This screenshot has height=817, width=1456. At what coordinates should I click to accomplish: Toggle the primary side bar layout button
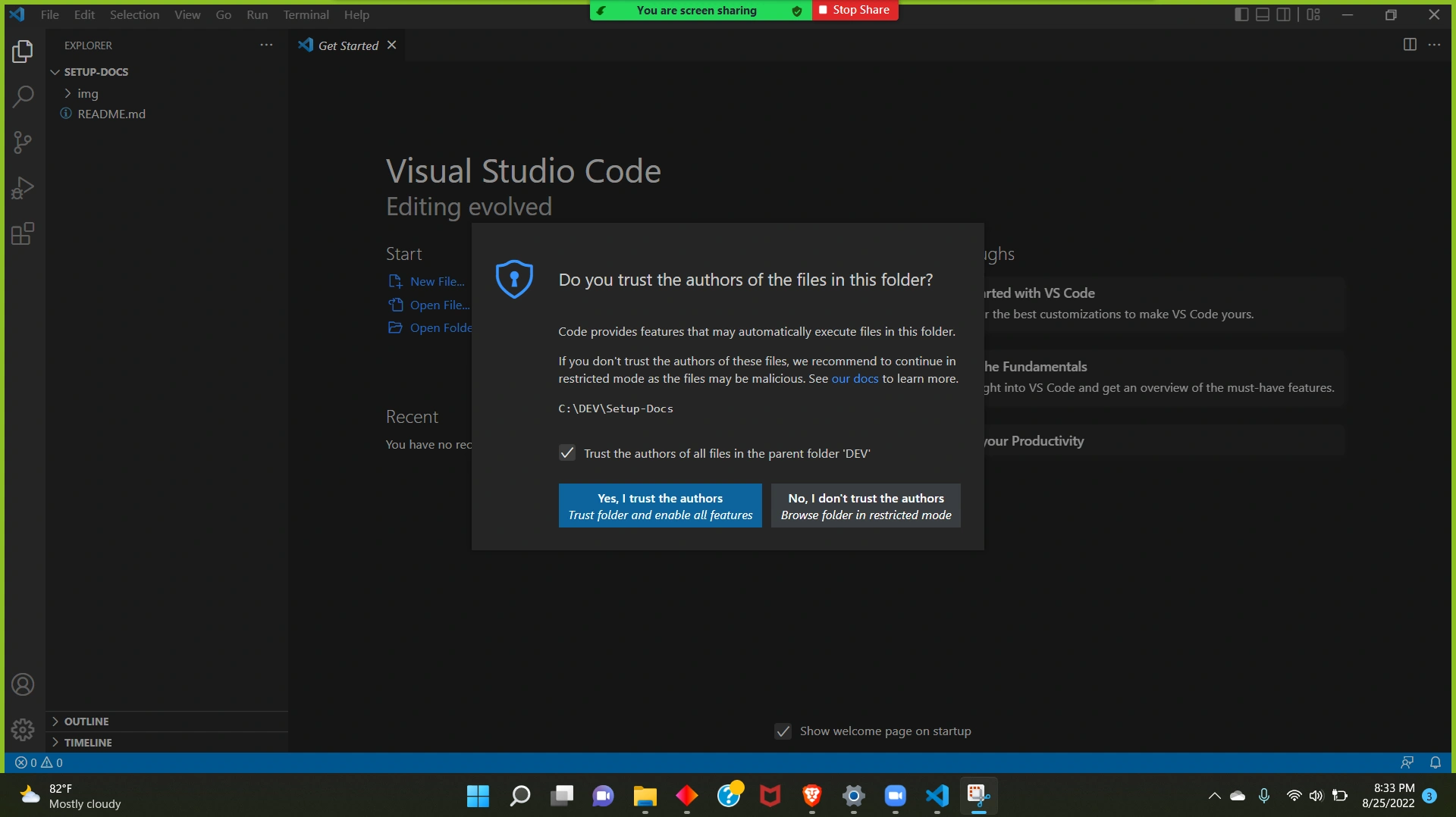click(x=1241, y=14)
